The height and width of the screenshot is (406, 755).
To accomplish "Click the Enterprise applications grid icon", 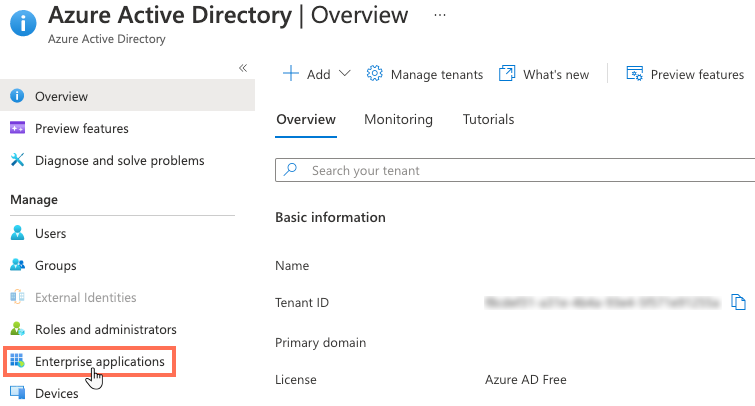I will pyautogui.click(x=17, y=361).
